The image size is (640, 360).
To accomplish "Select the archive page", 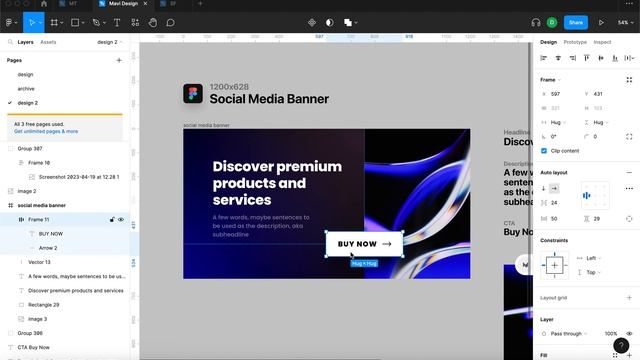I will [26, 89].
